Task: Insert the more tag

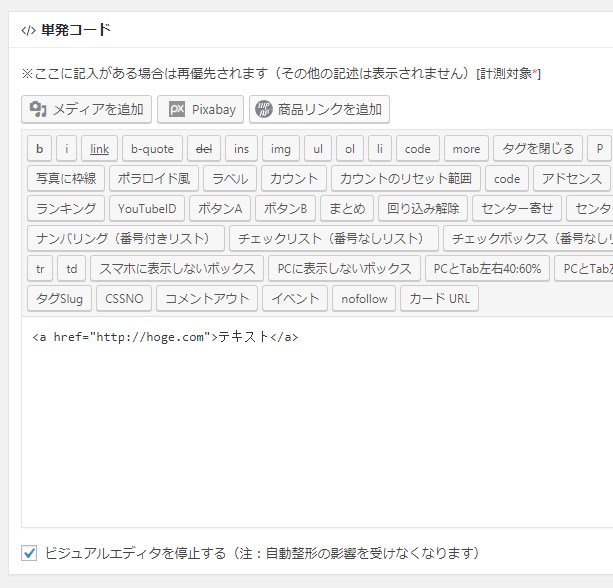Action: (466, 149)
